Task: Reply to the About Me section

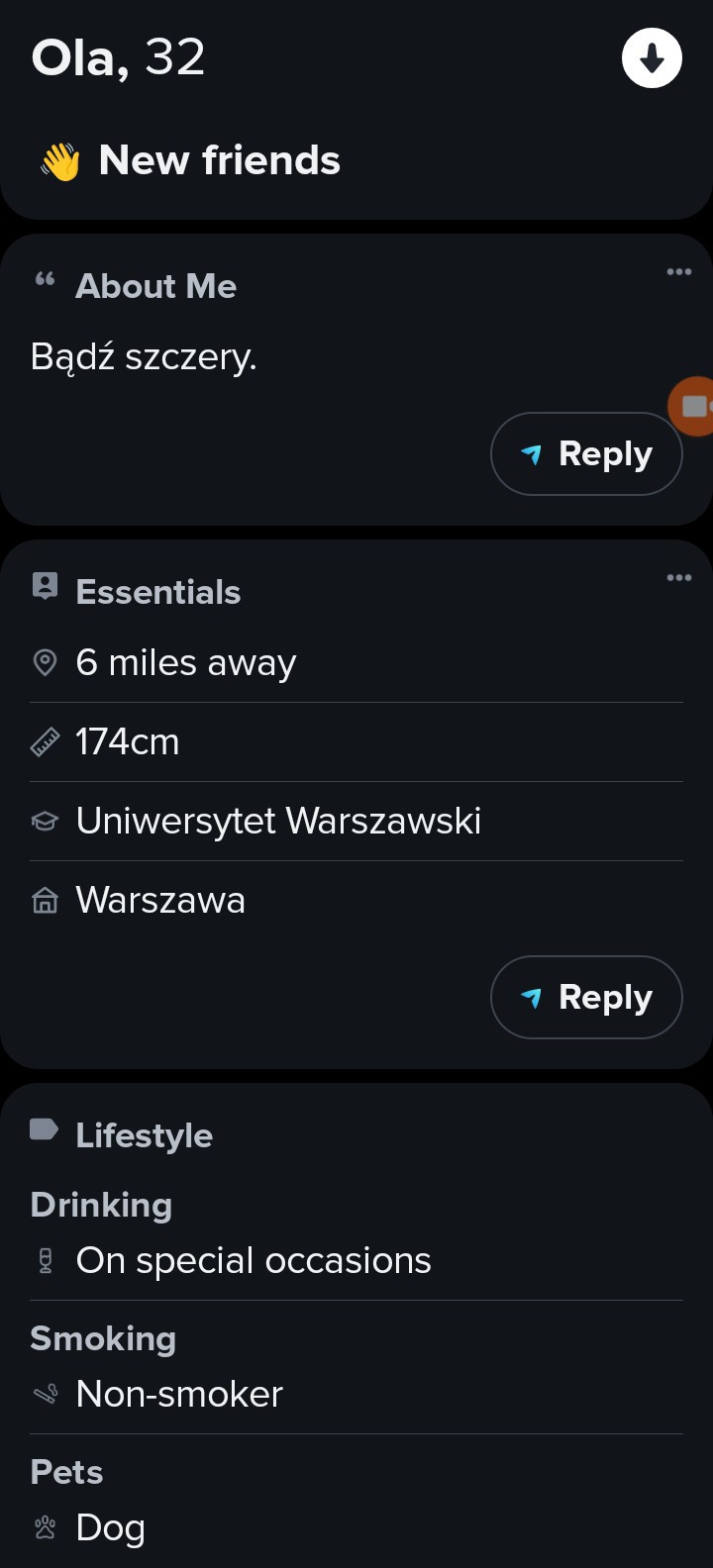Action: tap(586, 454)
